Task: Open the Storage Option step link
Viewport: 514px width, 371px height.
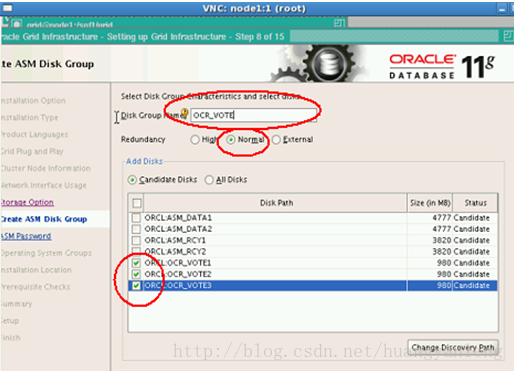Action: point(27,202)
